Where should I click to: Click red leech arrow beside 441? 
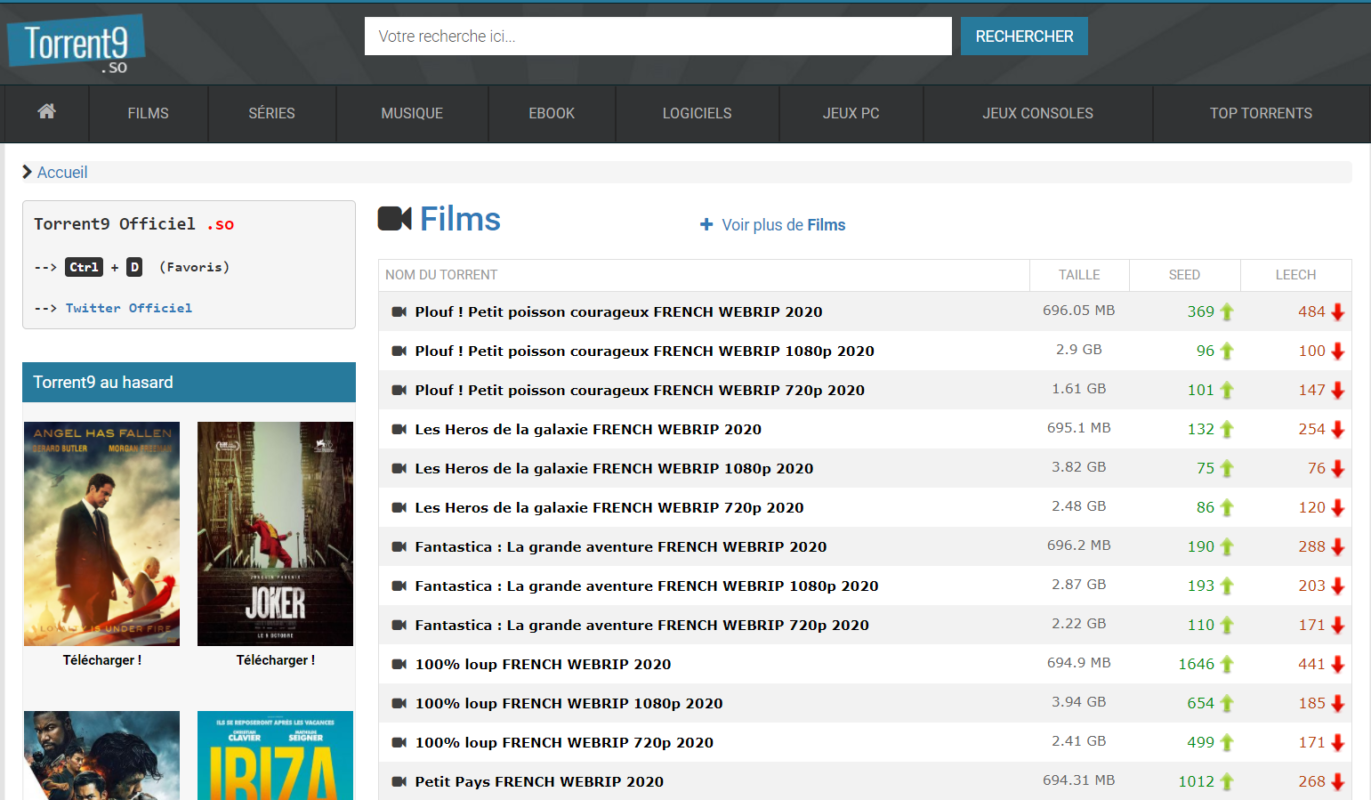pos(1338,664)
